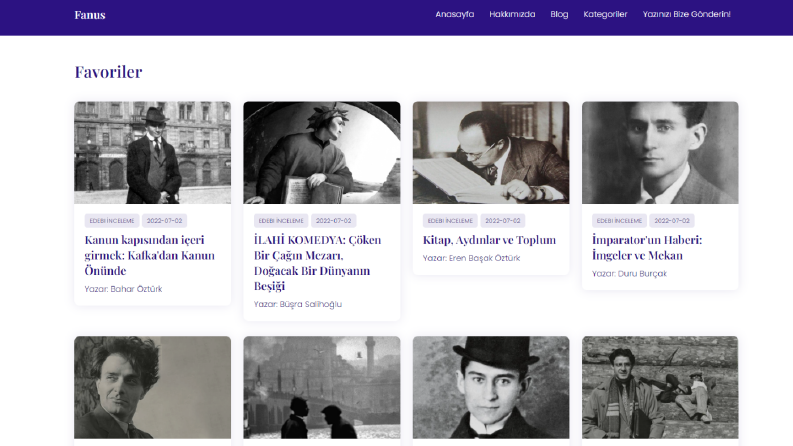Open the Kafka bowler hat portrait thumbnail
Viewport: 793px width, 446px height.
pos(491,387)
